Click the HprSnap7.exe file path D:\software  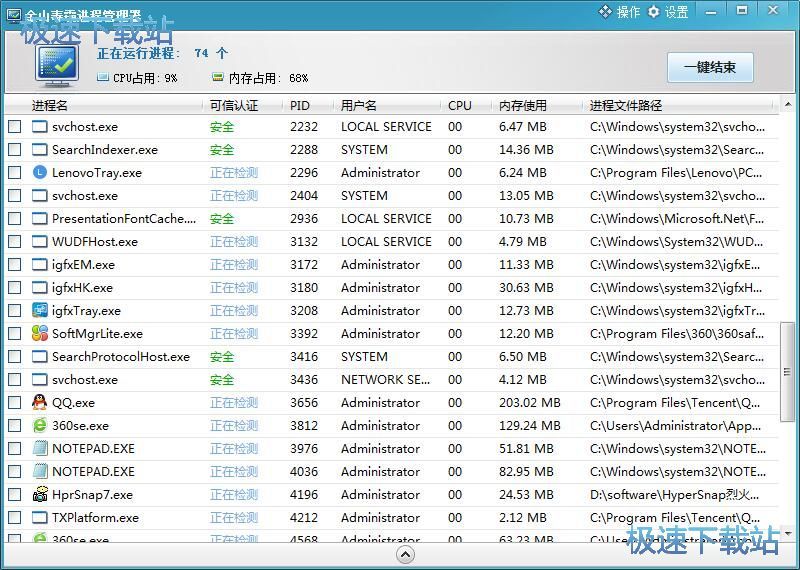pos(674,494)
